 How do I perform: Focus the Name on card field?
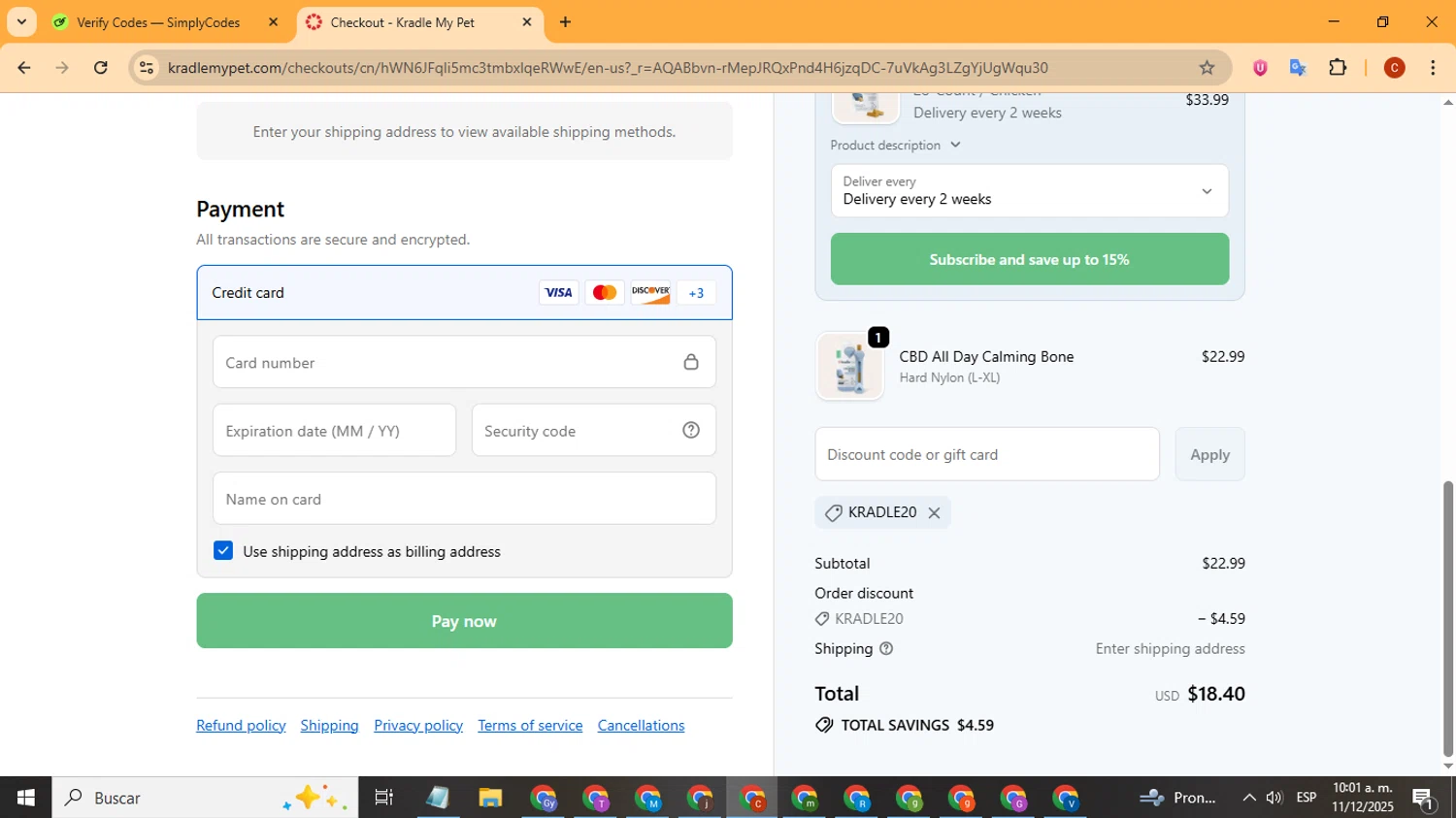464,498
